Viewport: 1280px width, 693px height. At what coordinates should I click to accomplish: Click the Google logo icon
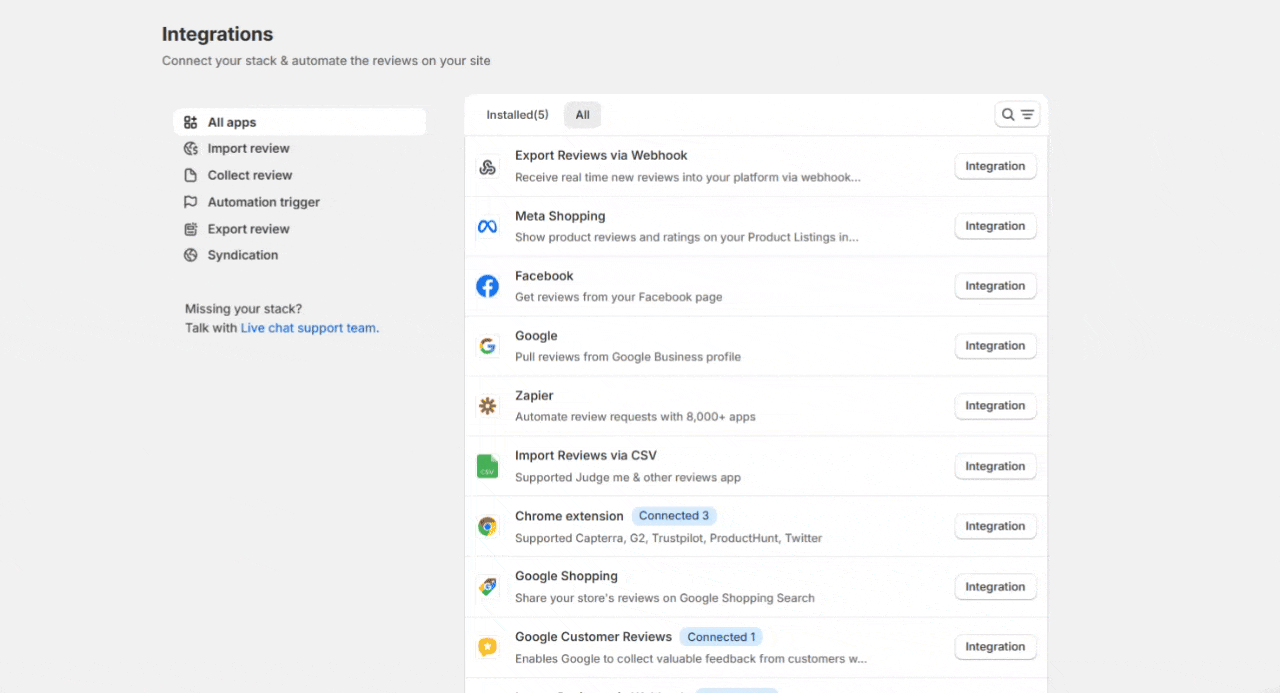coord(487,346)
